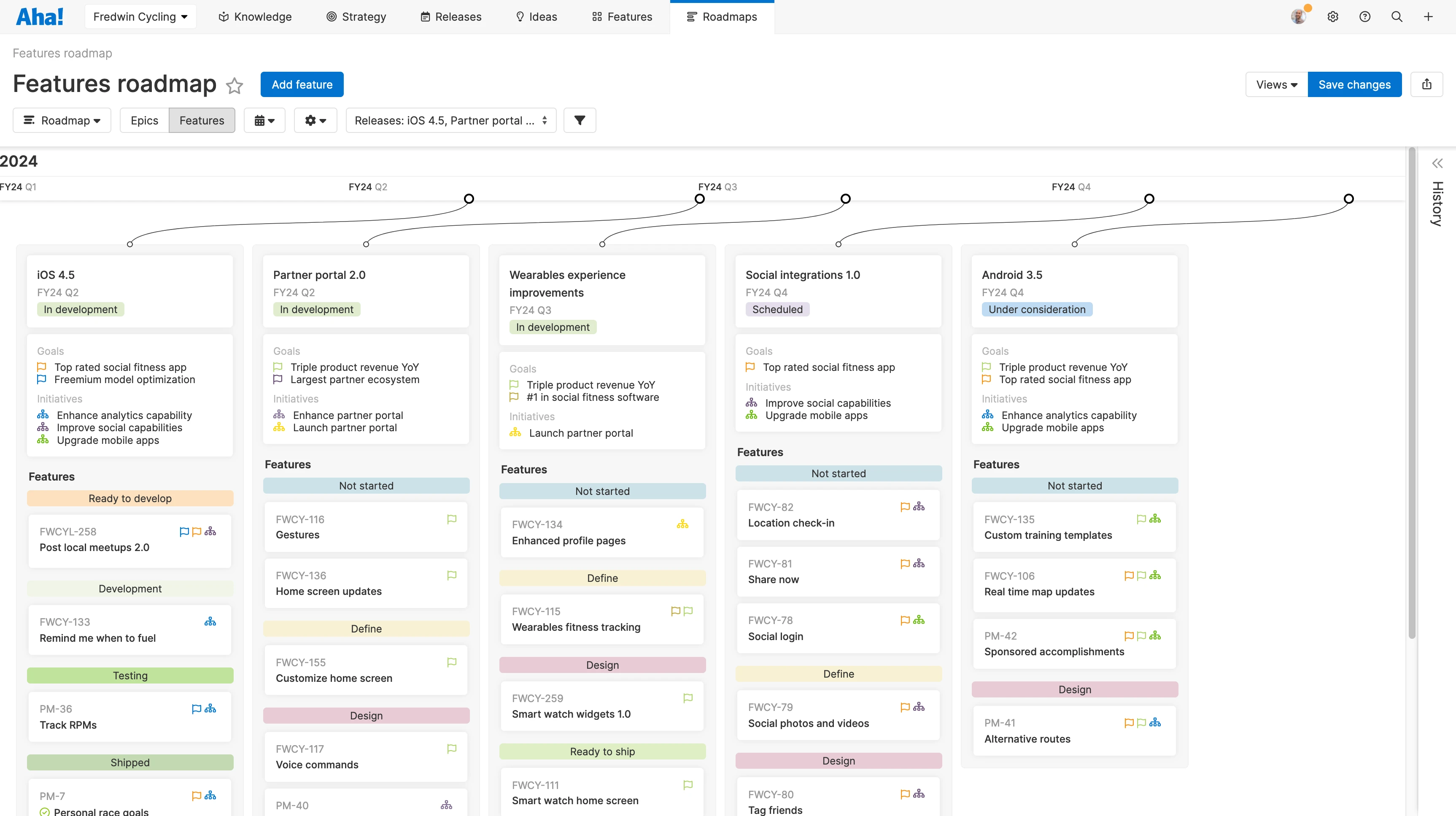Switch to the Roadmaps tab

coord(722,16)
